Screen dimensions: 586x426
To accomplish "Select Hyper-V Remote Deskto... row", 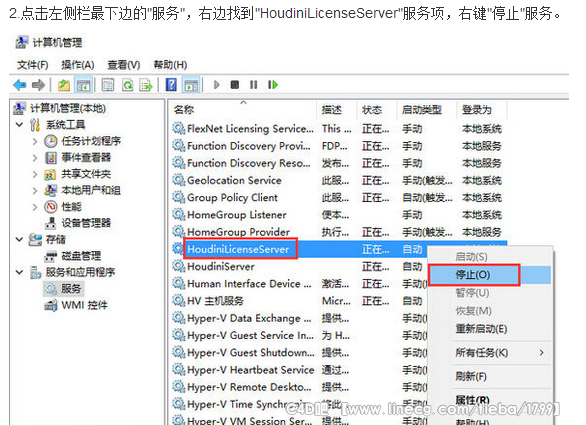I will pos(299,387).
